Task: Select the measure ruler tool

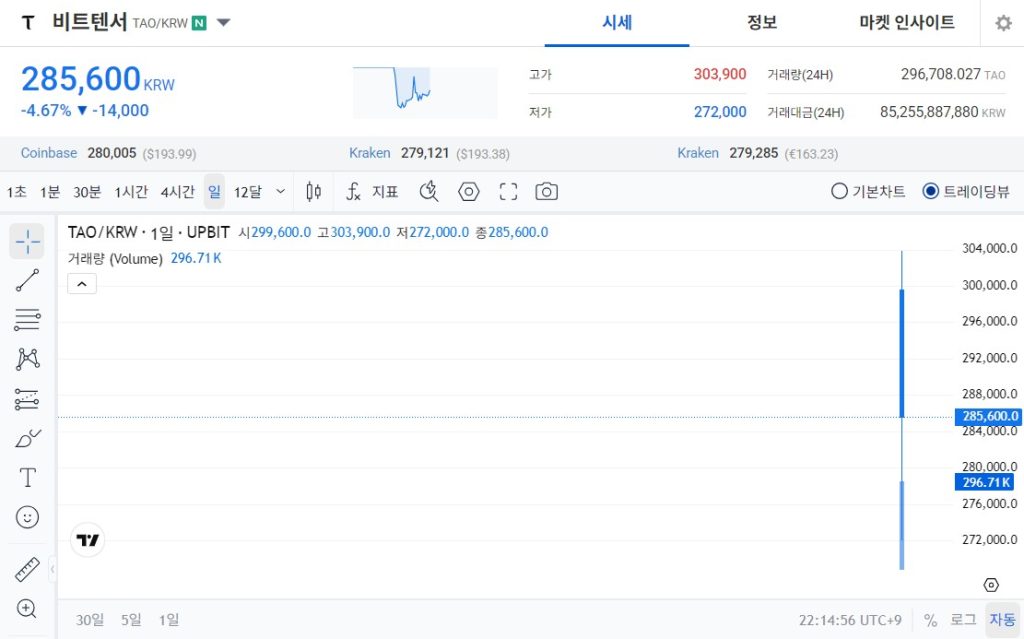Action: [x=27, y=568]
